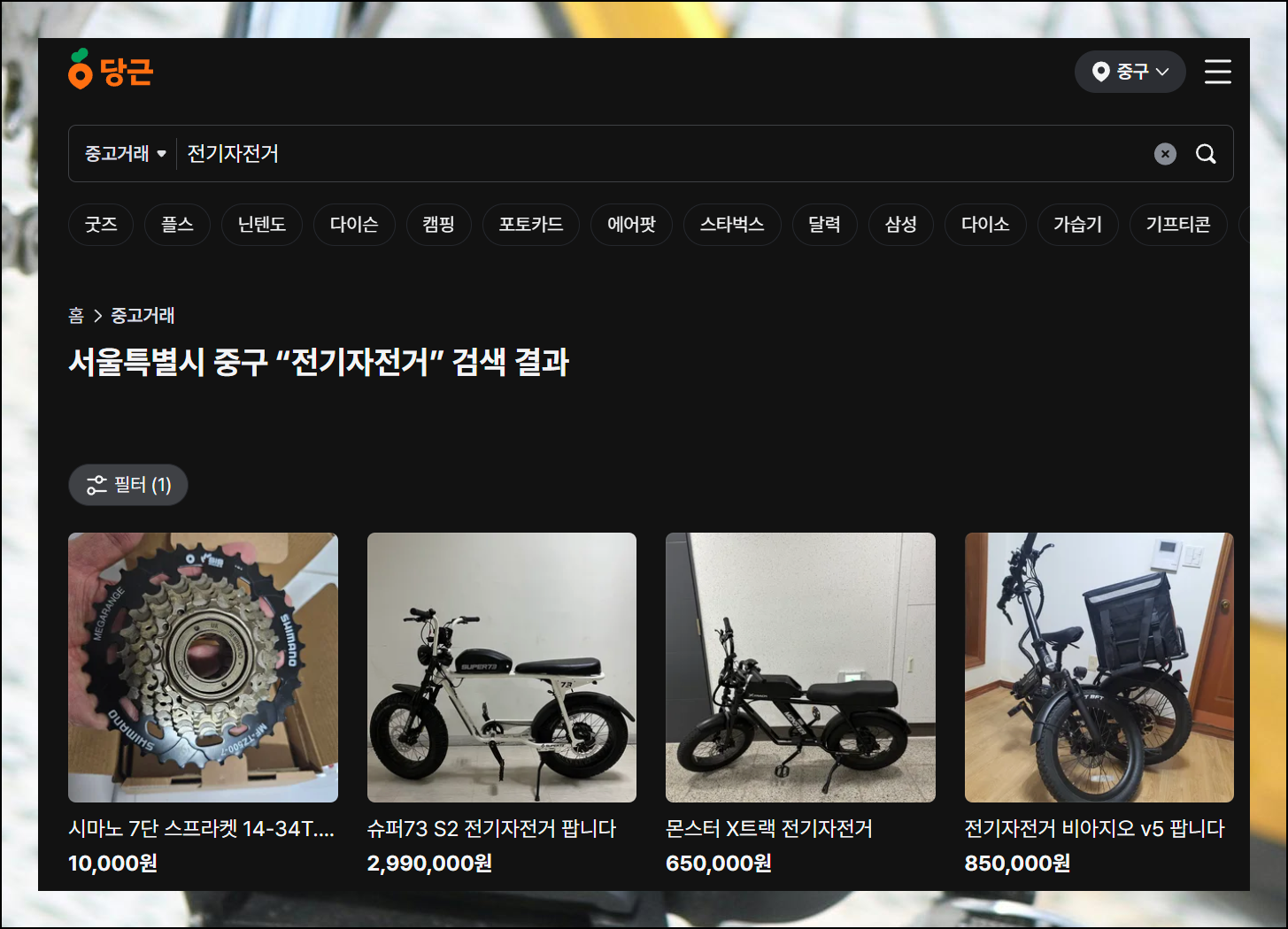Open the Super73 S2 bike thumbnail
The height and width of the screenshot is (929, 1288).
tap(502, 667)
